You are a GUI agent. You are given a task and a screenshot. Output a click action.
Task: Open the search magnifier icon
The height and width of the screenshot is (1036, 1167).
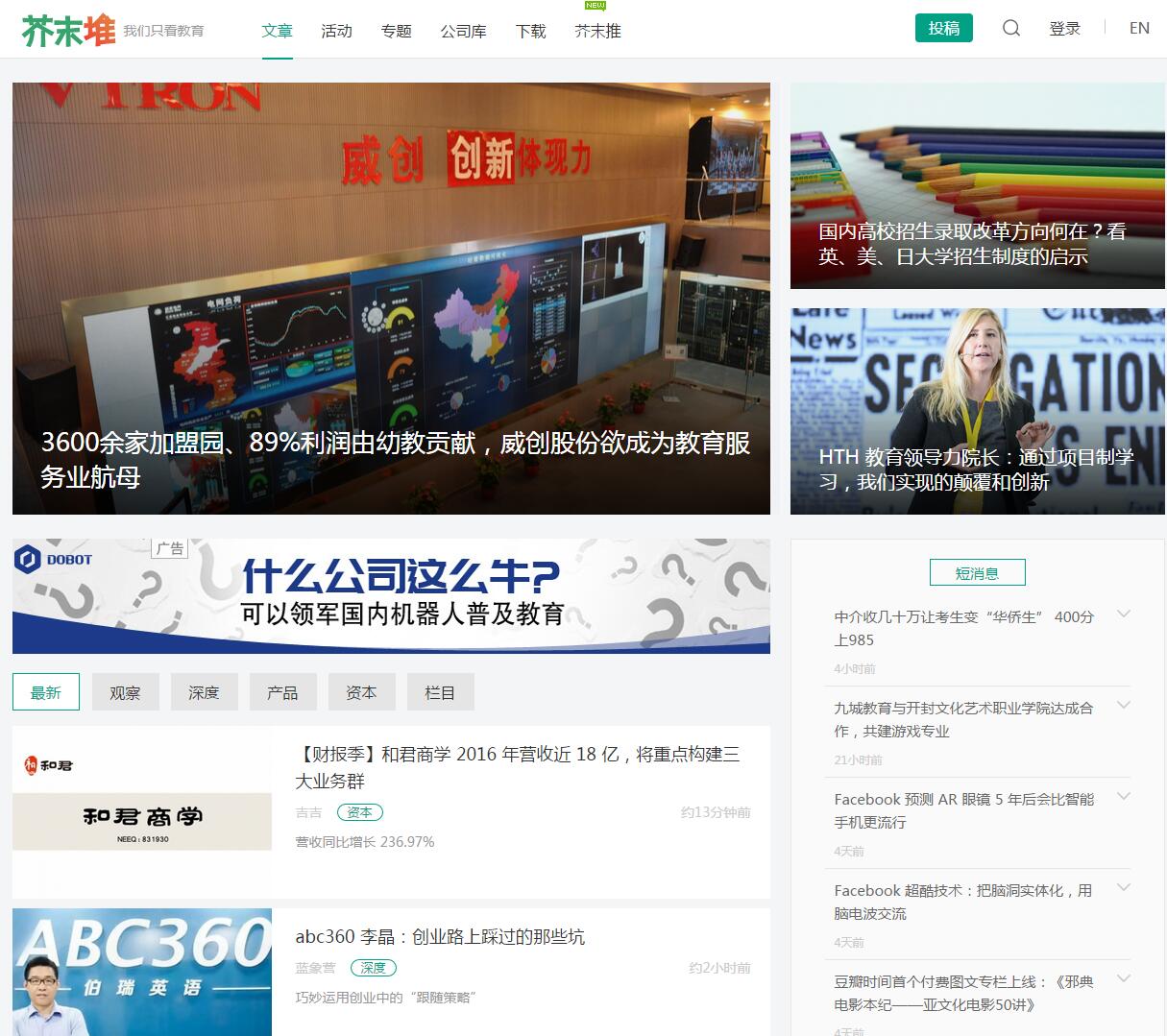pos(1011,28)
